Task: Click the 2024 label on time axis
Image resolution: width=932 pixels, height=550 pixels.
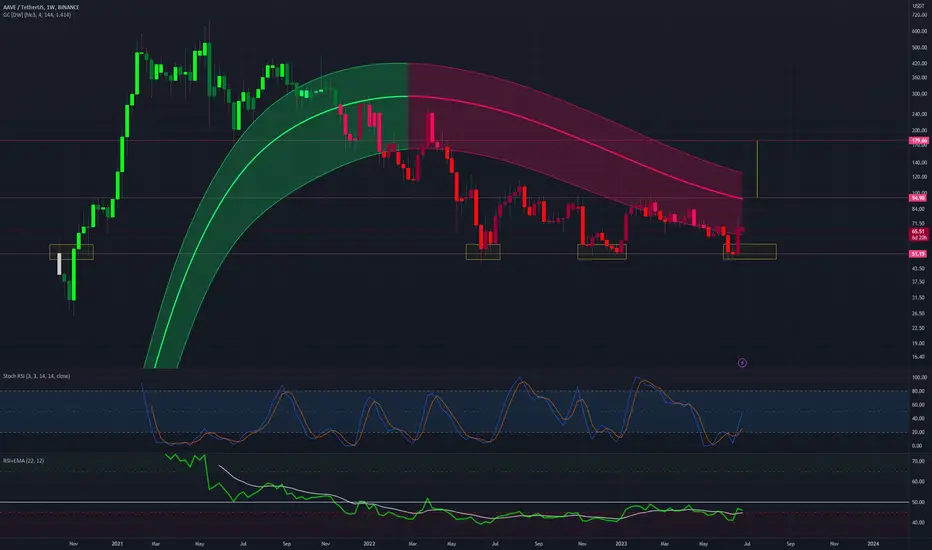Action: pos(873,543)
